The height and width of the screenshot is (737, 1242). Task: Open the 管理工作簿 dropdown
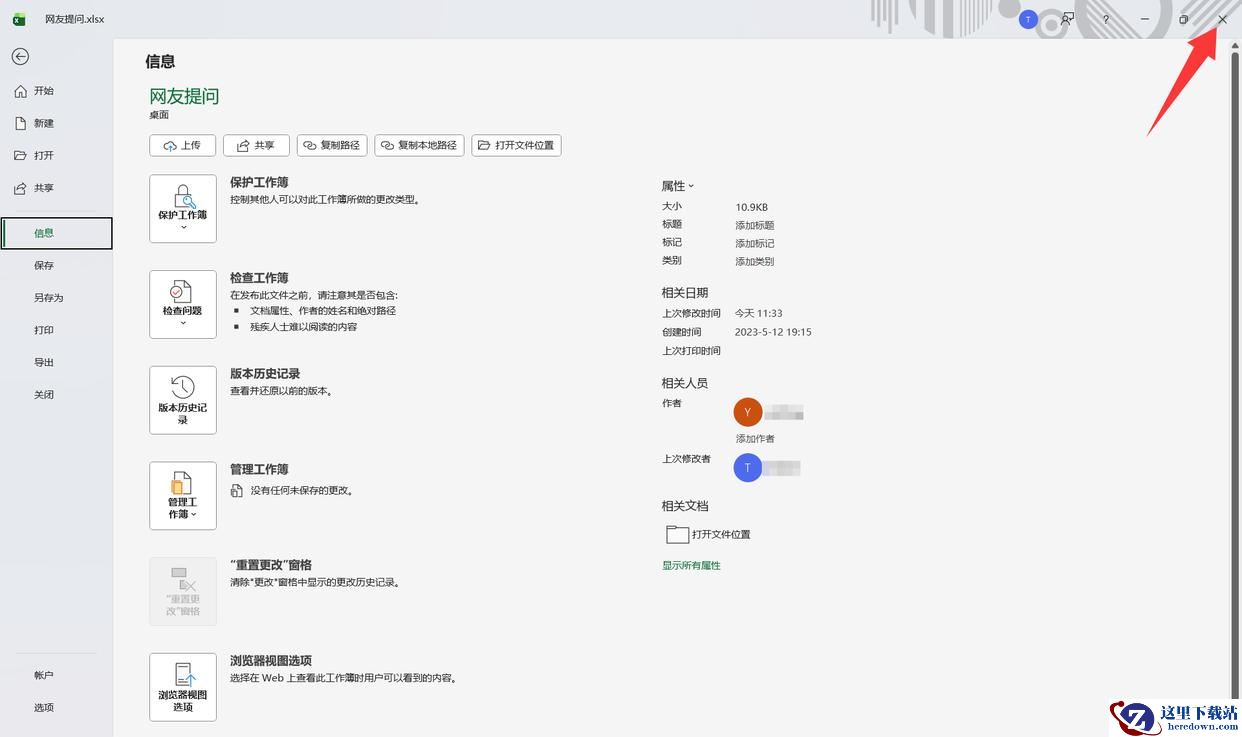click(x=183, y=495)
